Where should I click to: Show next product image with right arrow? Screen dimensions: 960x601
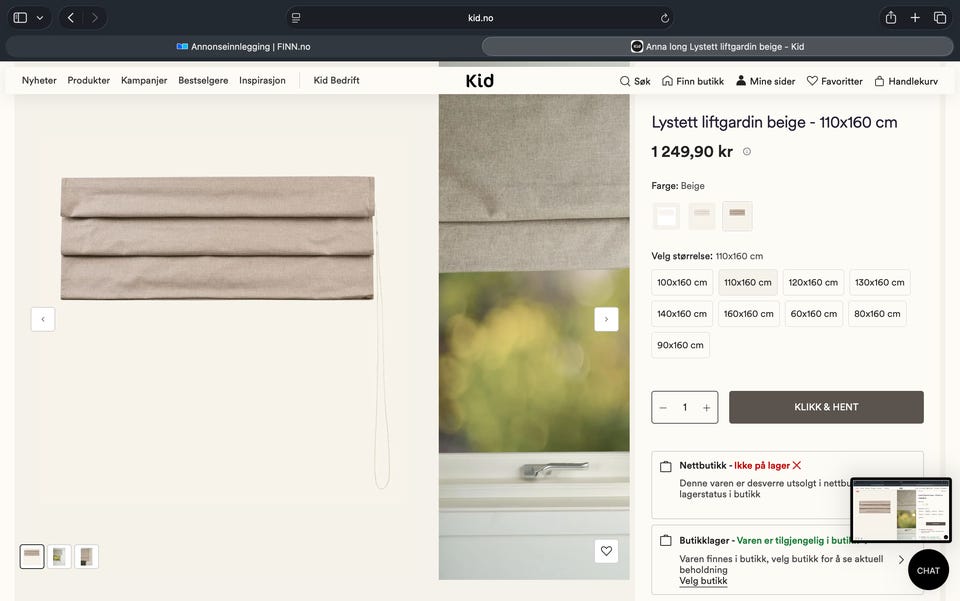tap(606, 319)
